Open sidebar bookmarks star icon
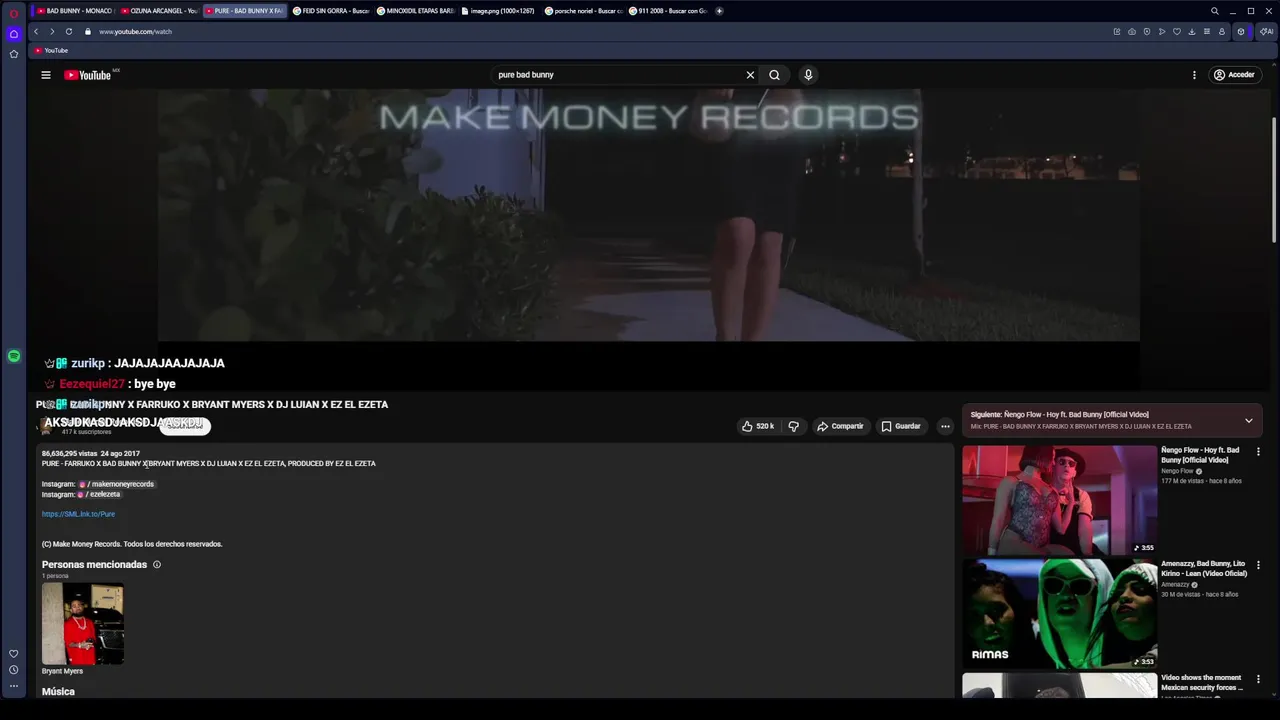1280x720 pixels. pos(14,54)
